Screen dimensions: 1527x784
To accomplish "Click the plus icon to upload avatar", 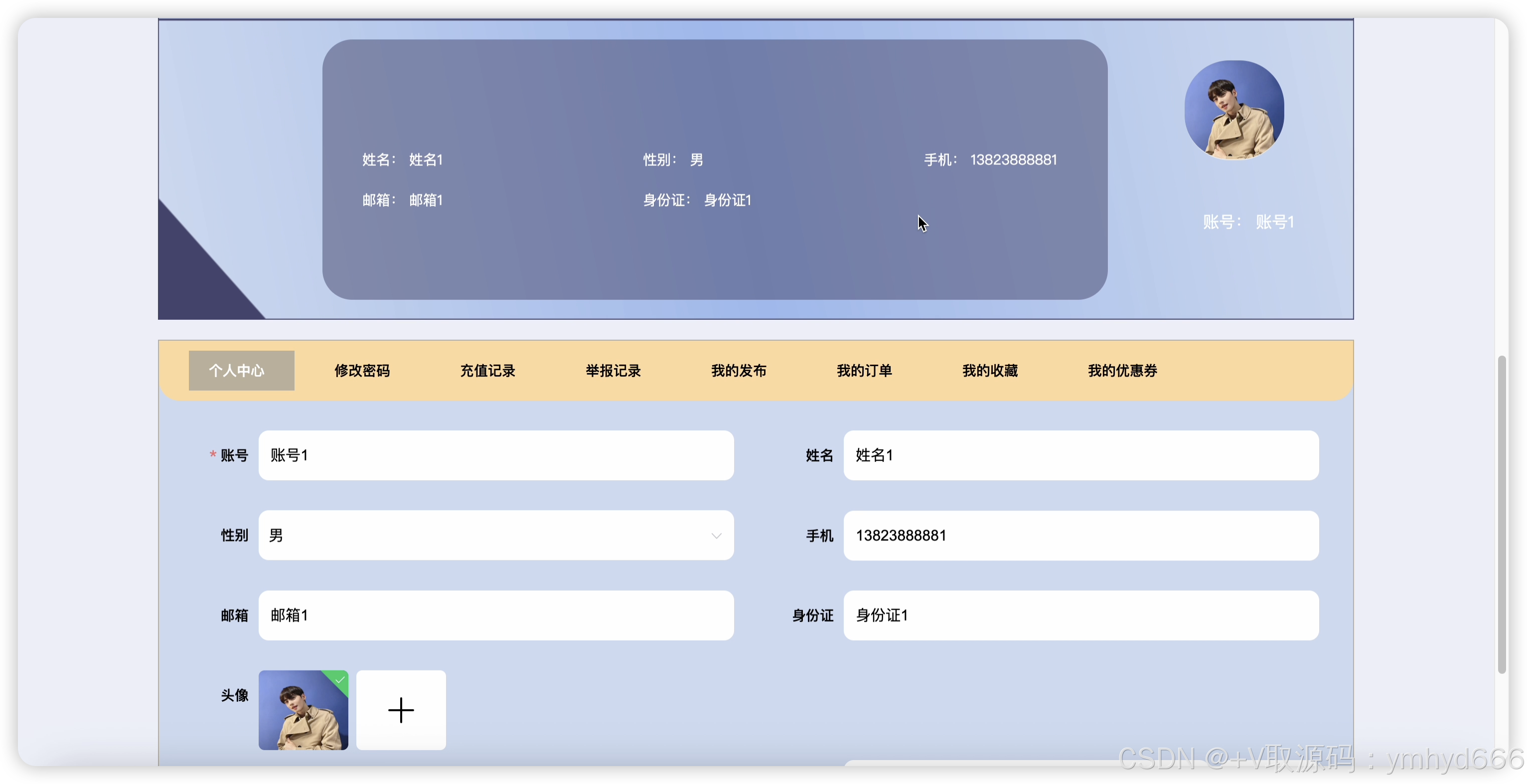I will pos(401,709).
